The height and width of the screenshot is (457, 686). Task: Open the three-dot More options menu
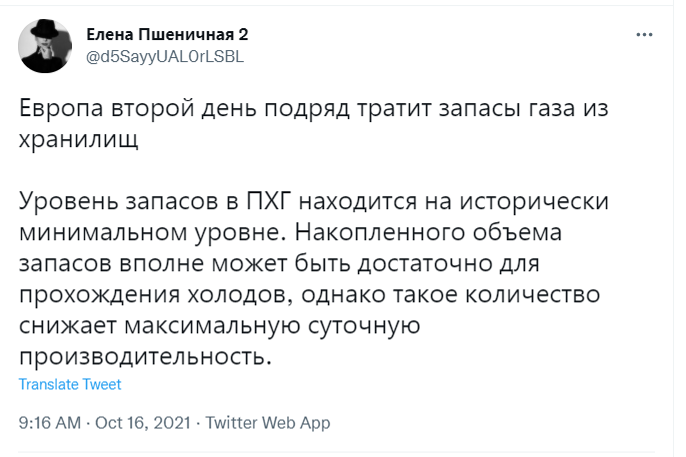coord(644,35)
